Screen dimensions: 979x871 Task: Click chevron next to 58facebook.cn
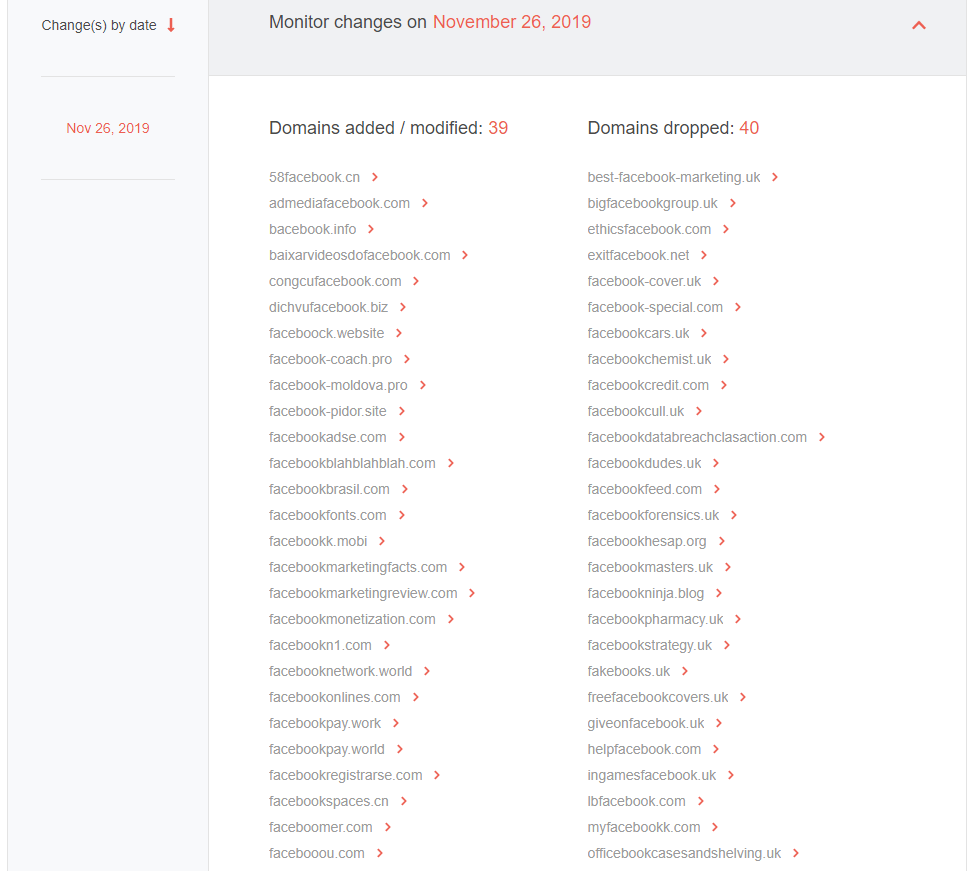(x=375, y=177)
